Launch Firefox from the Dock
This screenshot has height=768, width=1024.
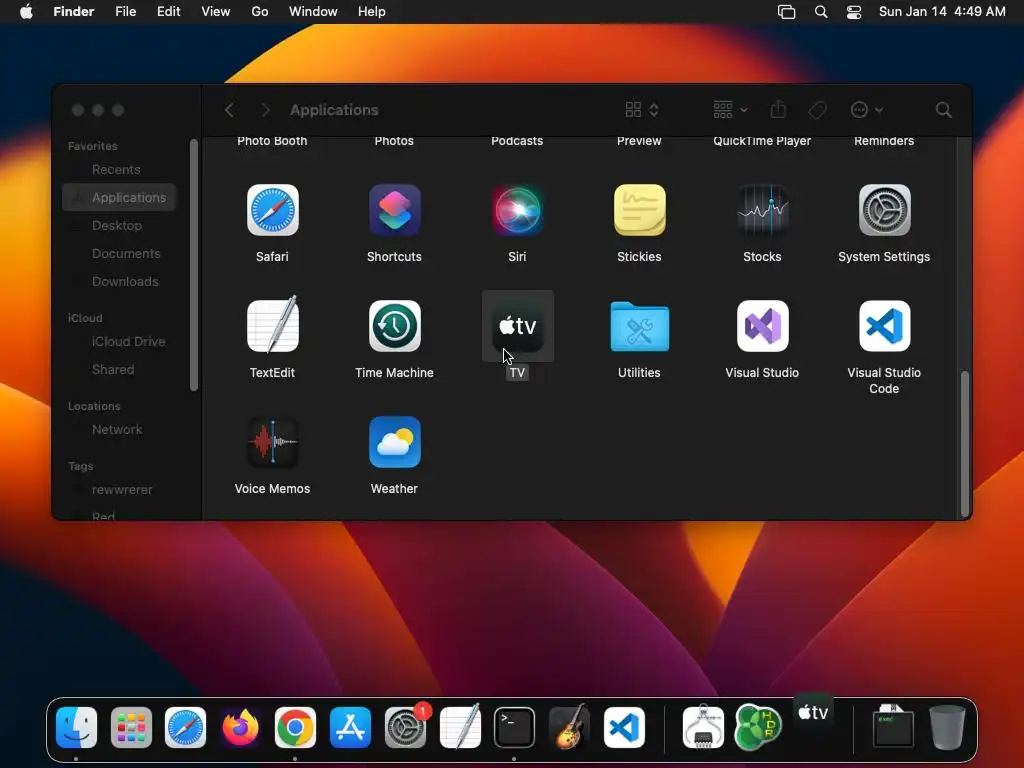coord(240,727)
